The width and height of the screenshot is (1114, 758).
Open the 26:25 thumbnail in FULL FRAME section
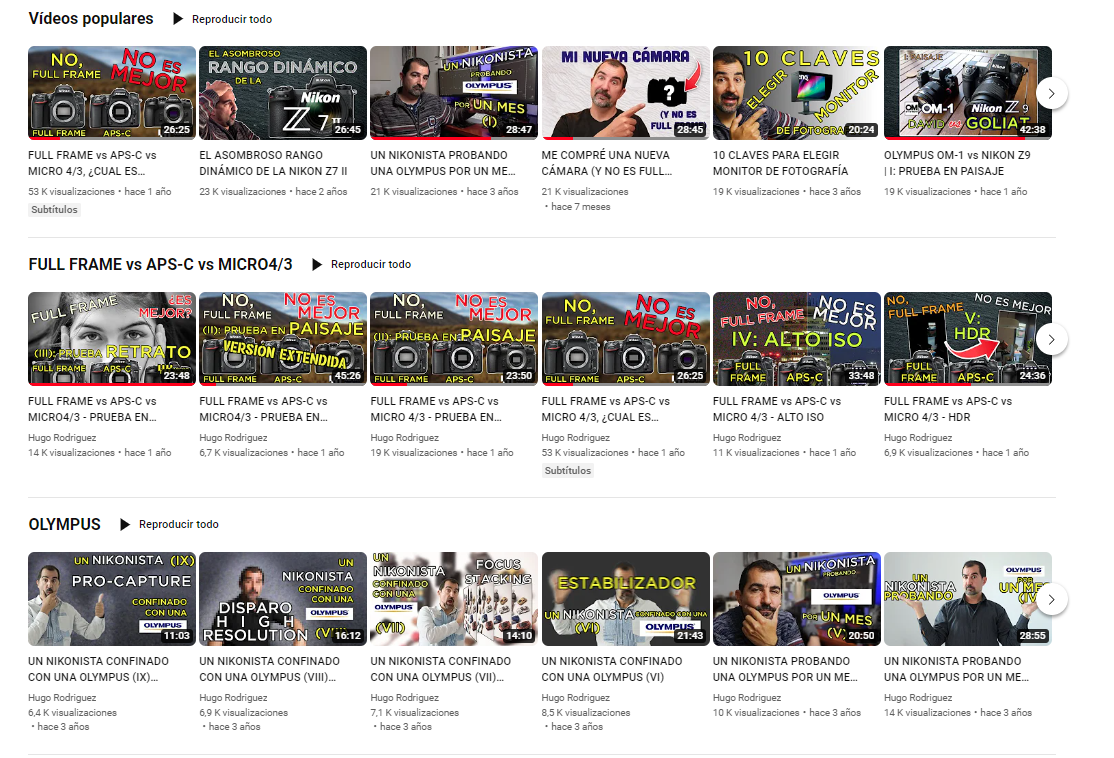(x=625, y=339)
